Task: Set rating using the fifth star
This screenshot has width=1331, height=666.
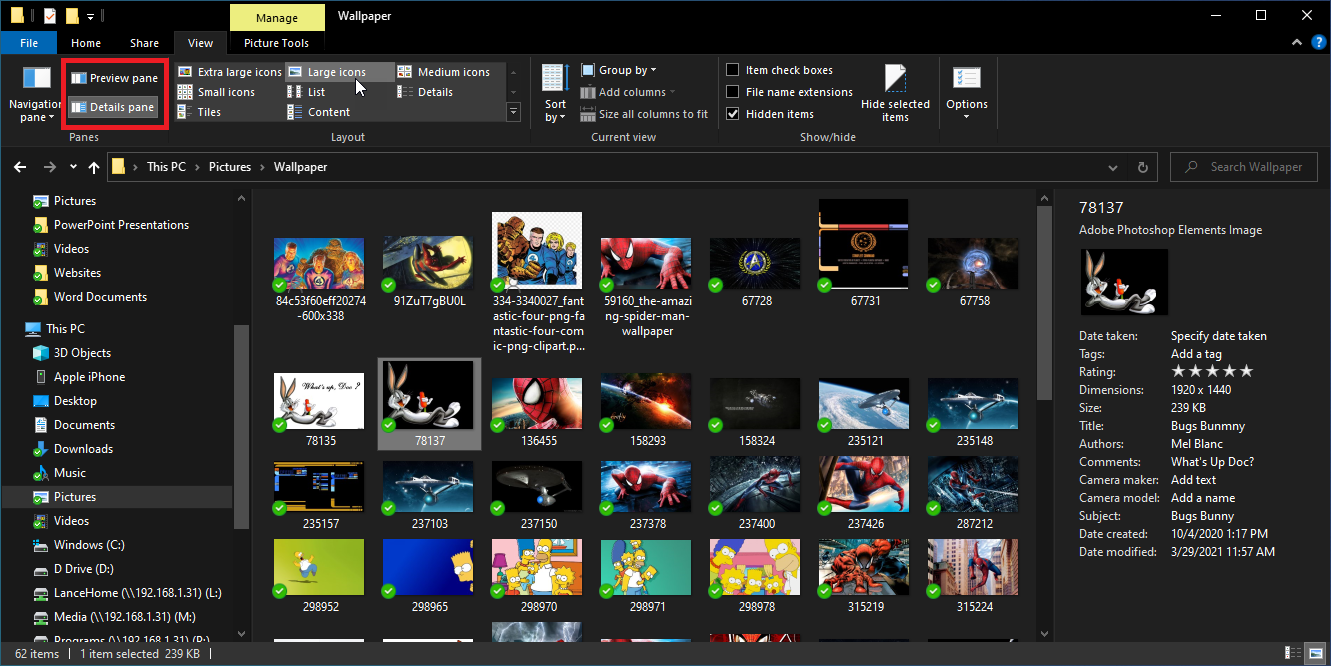Action: [x=1246, y=372]
